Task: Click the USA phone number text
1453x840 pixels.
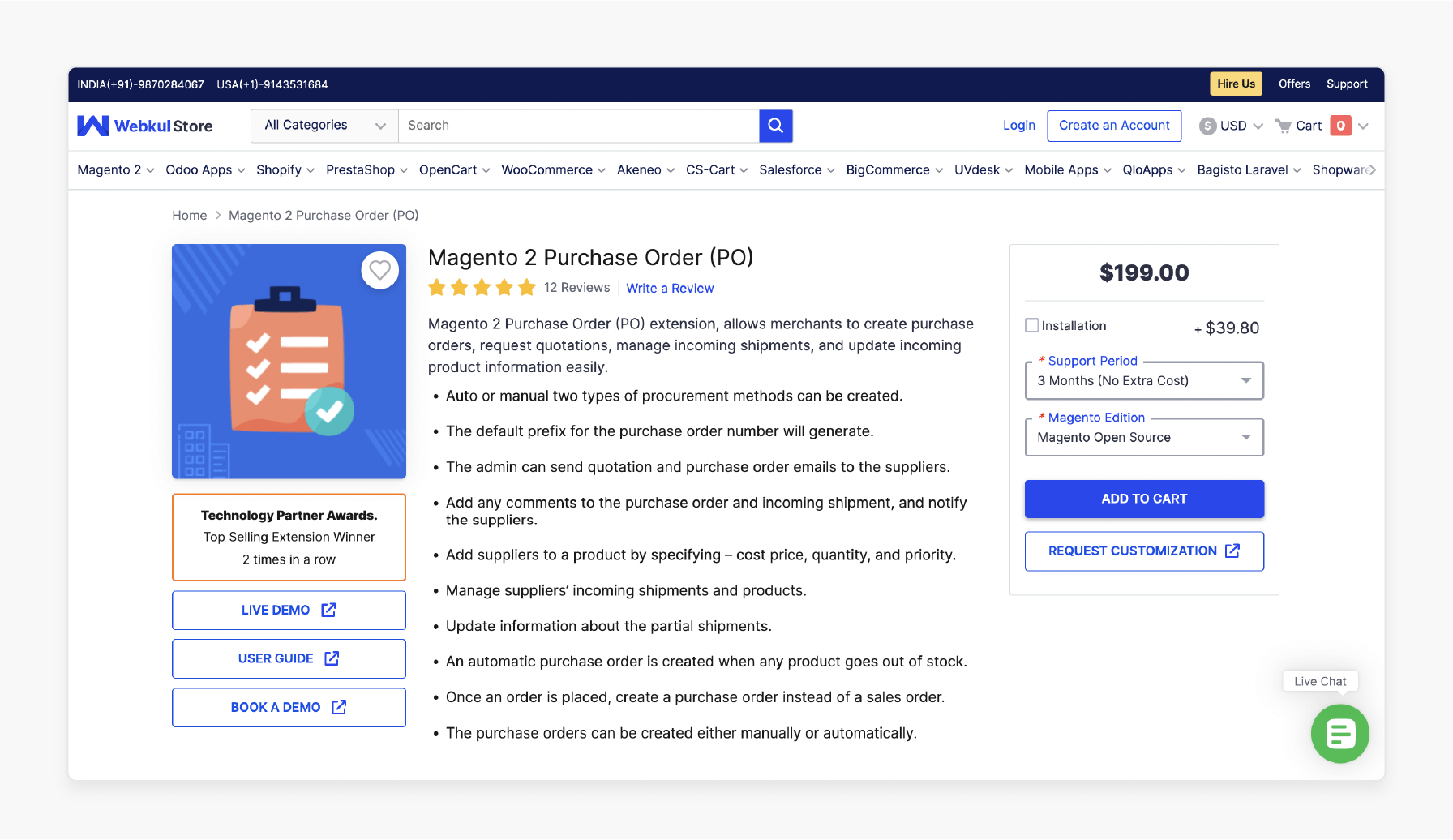Action: pos(272,84)
